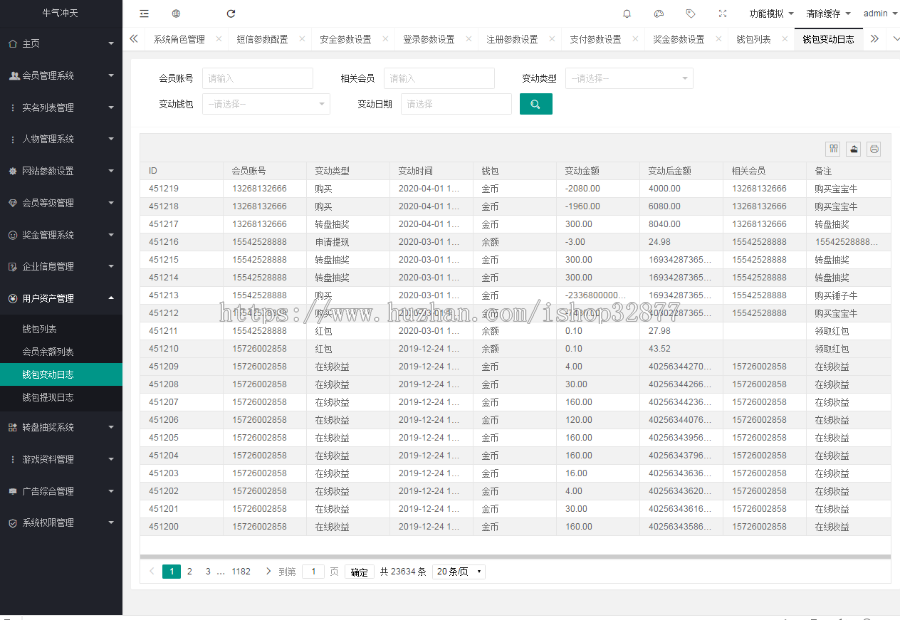Open the 变动类型 dropdown
The image size is (900, 620).
629,78
